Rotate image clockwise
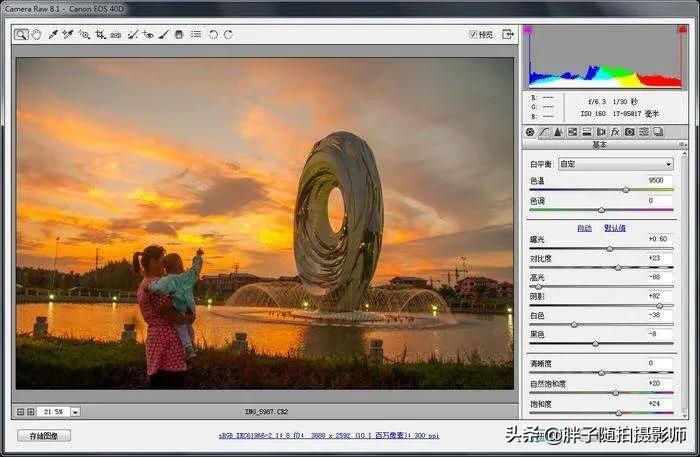This screenshot has width=700, height=457. pos(228,34)
